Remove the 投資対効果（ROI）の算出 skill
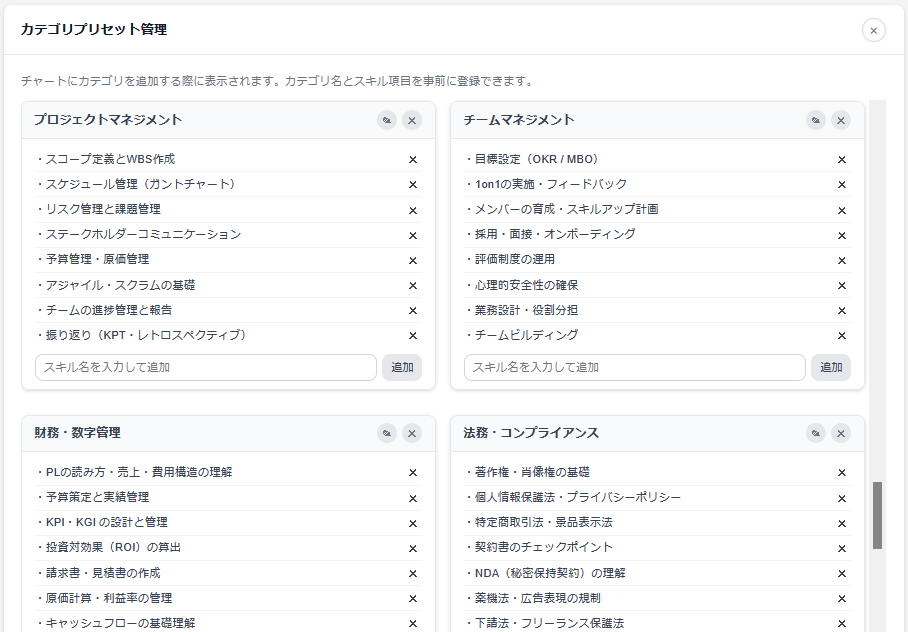Image resolution: width=908 pixels, height=632 pixels. click(413, 548)
